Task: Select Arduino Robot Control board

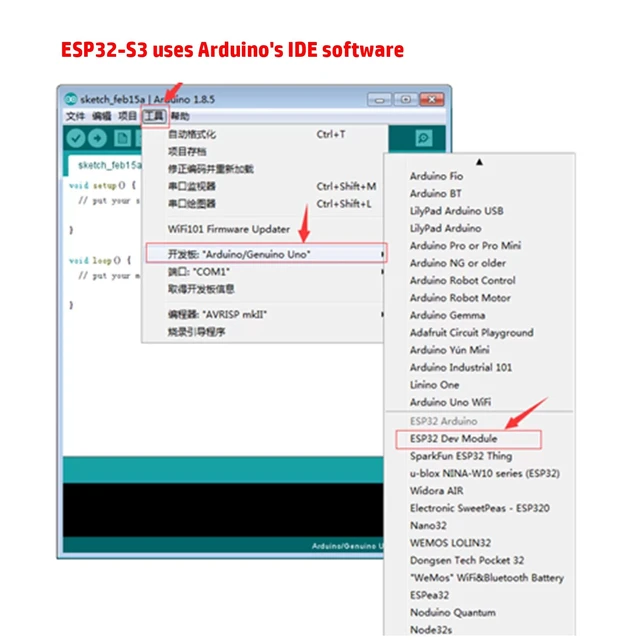Action: (x=480, y=280)
